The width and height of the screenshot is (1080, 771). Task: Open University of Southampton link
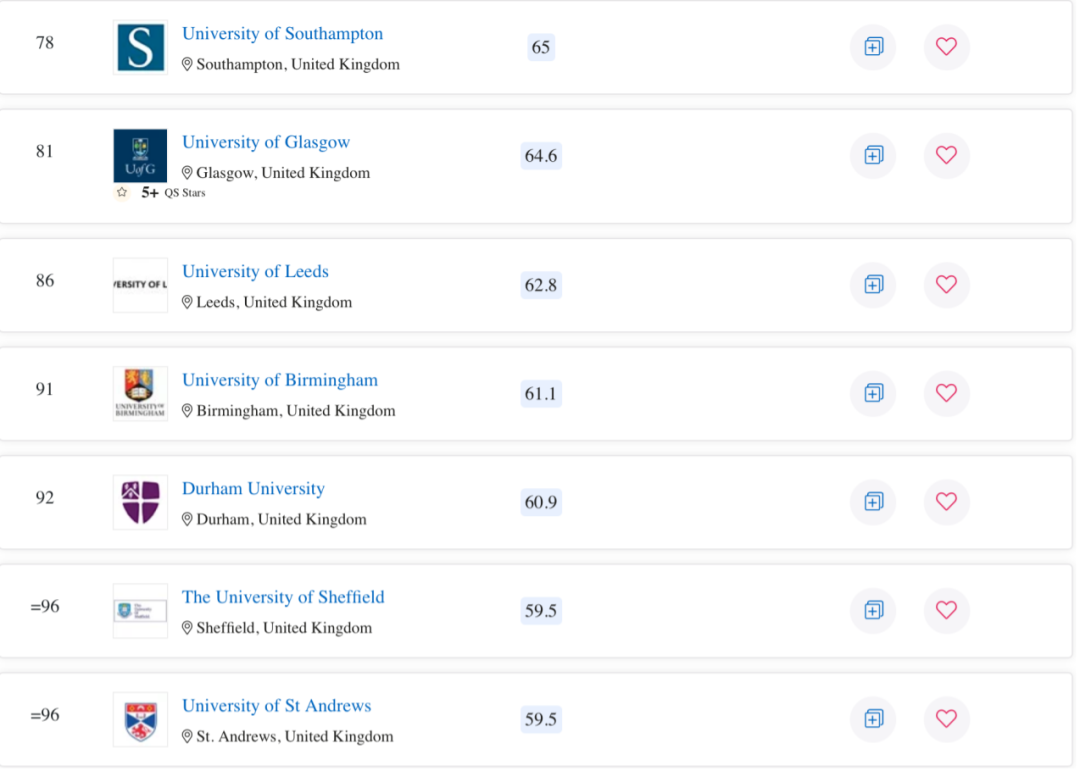click(x=282, y=34)
